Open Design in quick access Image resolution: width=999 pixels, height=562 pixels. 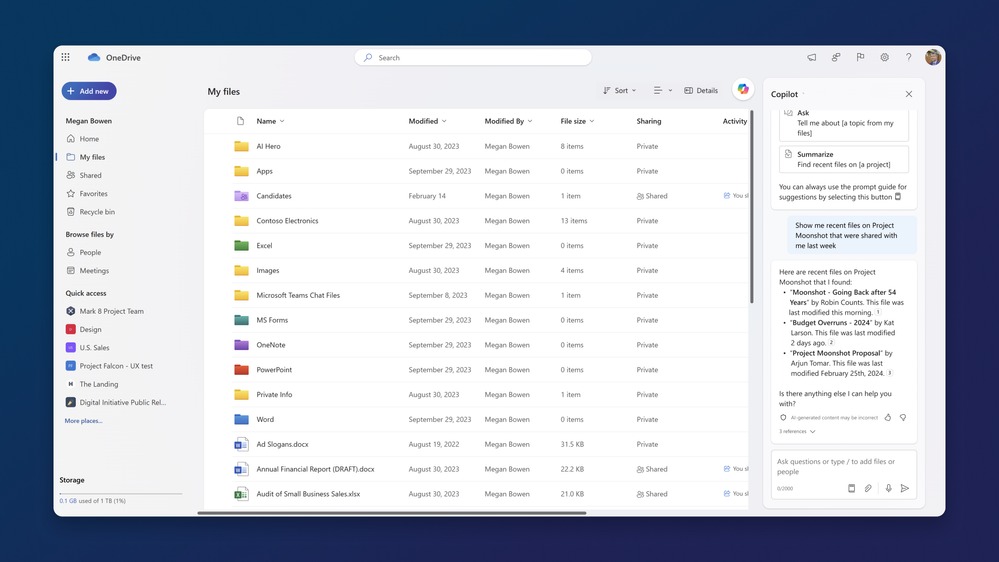pyautogui.click(x=84, y=329)
